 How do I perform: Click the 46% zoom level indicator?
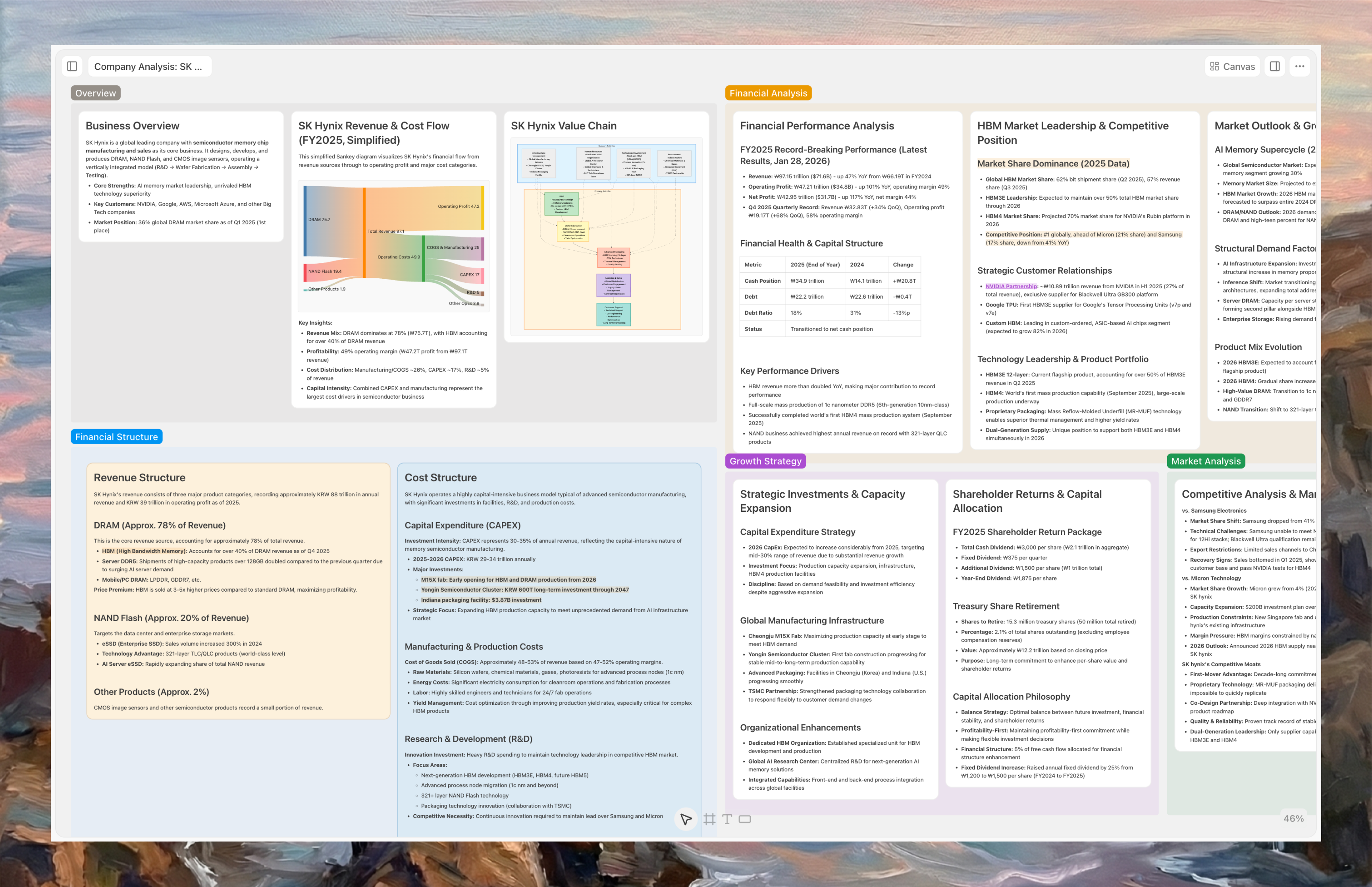(1293, 818)
